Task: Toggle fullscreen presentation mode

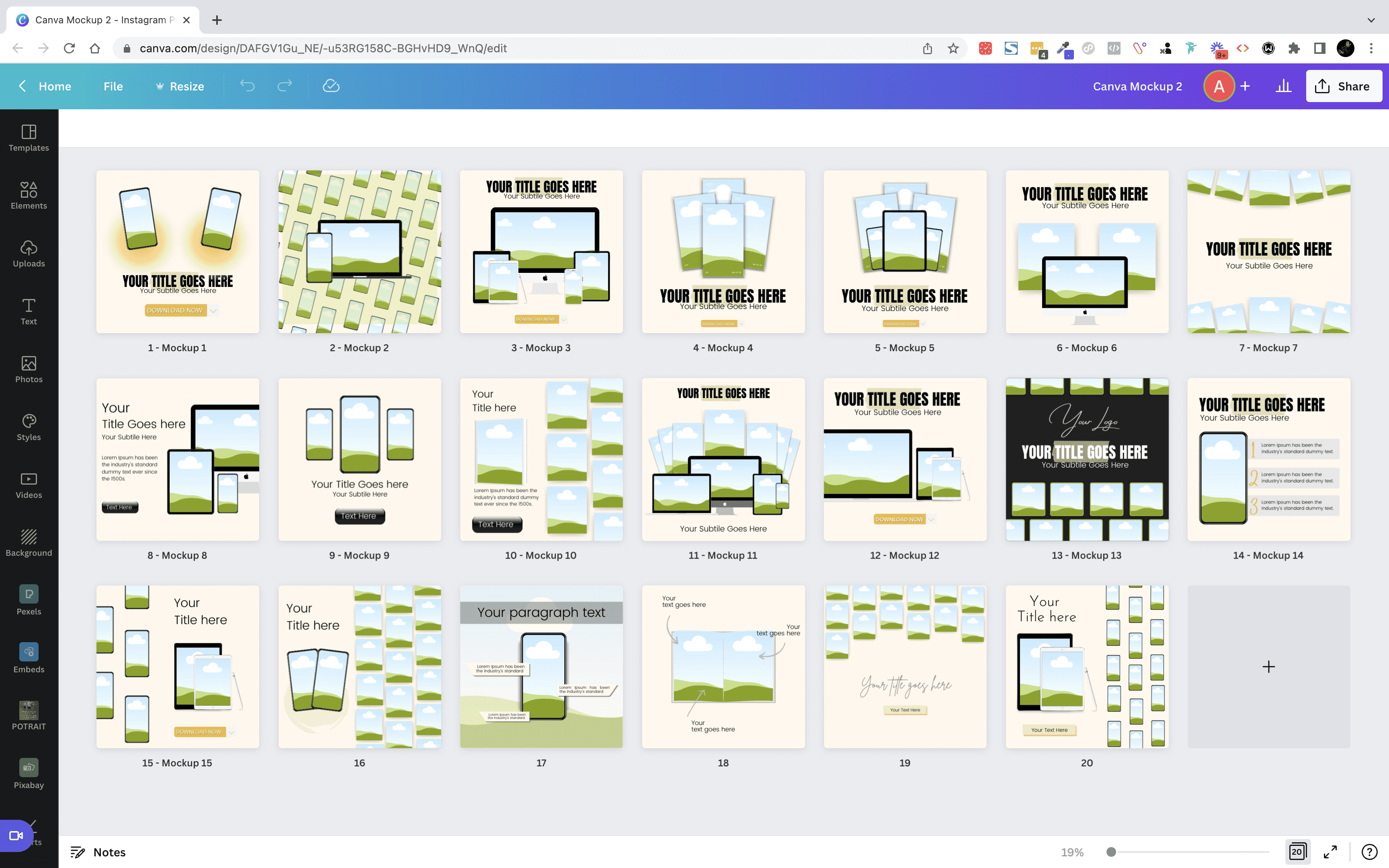Action: tap(1330, 852)
